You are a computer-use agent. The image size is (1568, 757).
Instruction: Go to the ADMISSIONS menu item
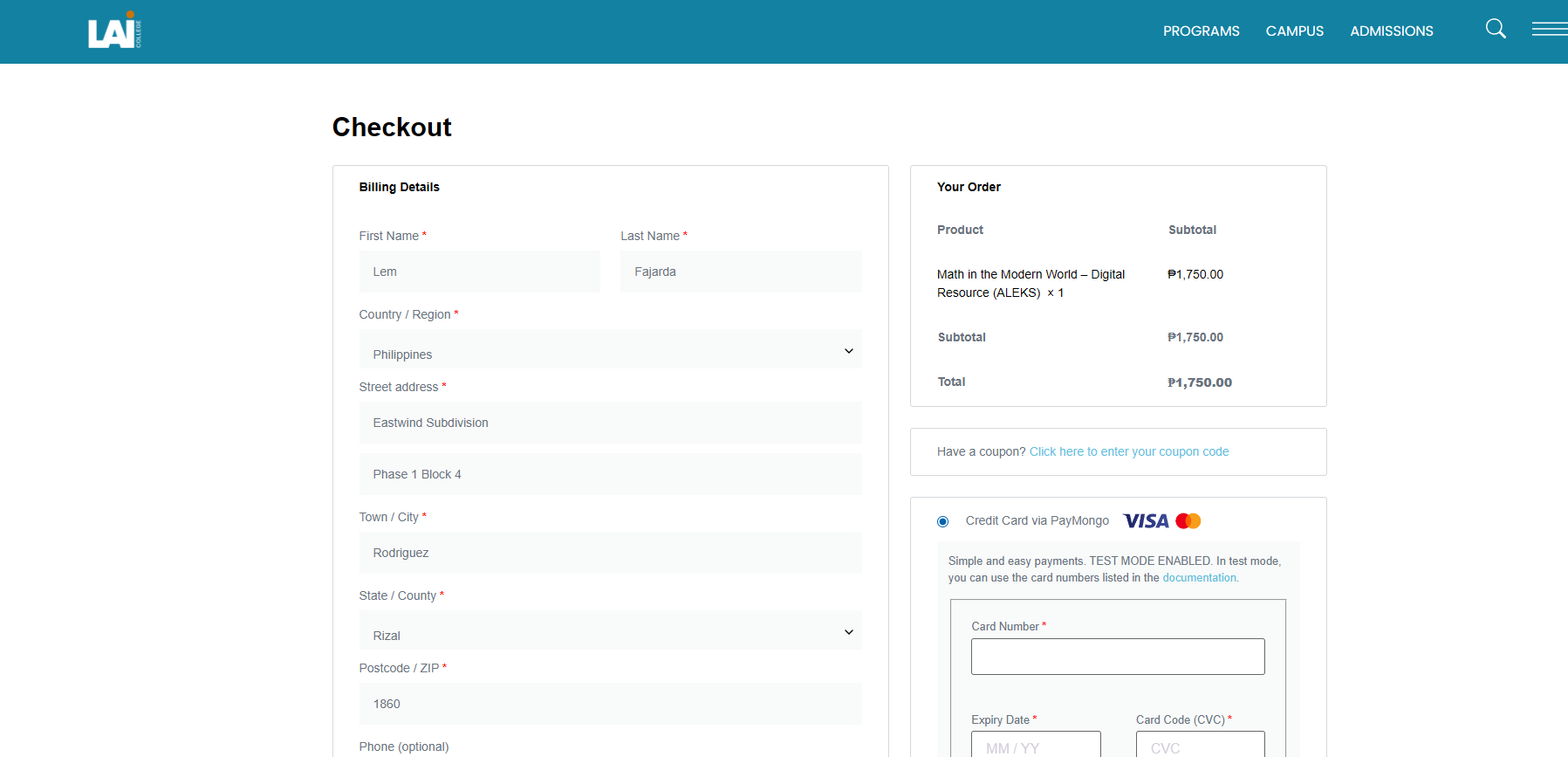(x=1391, y=31)
